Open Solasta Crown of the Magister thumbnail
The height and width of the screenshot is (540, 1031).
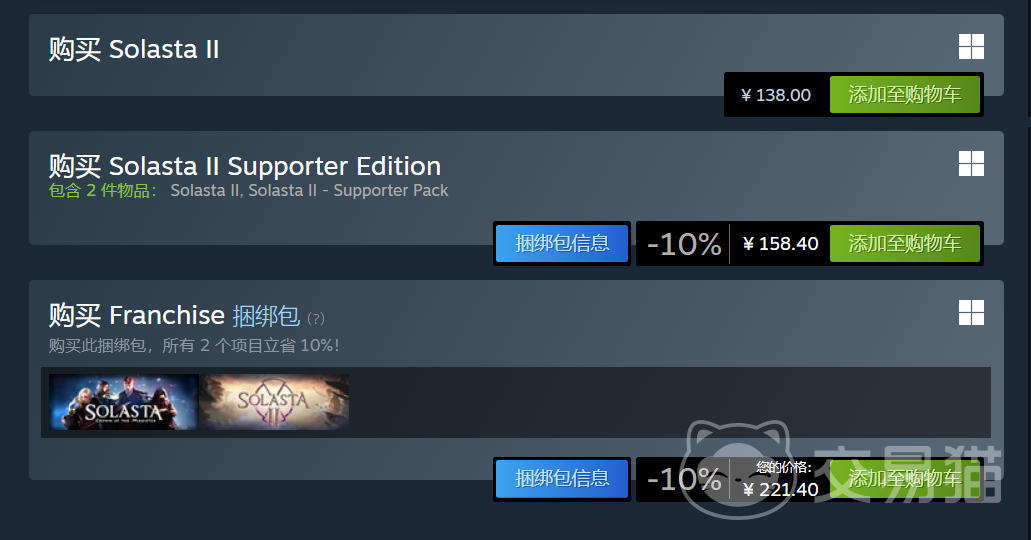[123, 402]
